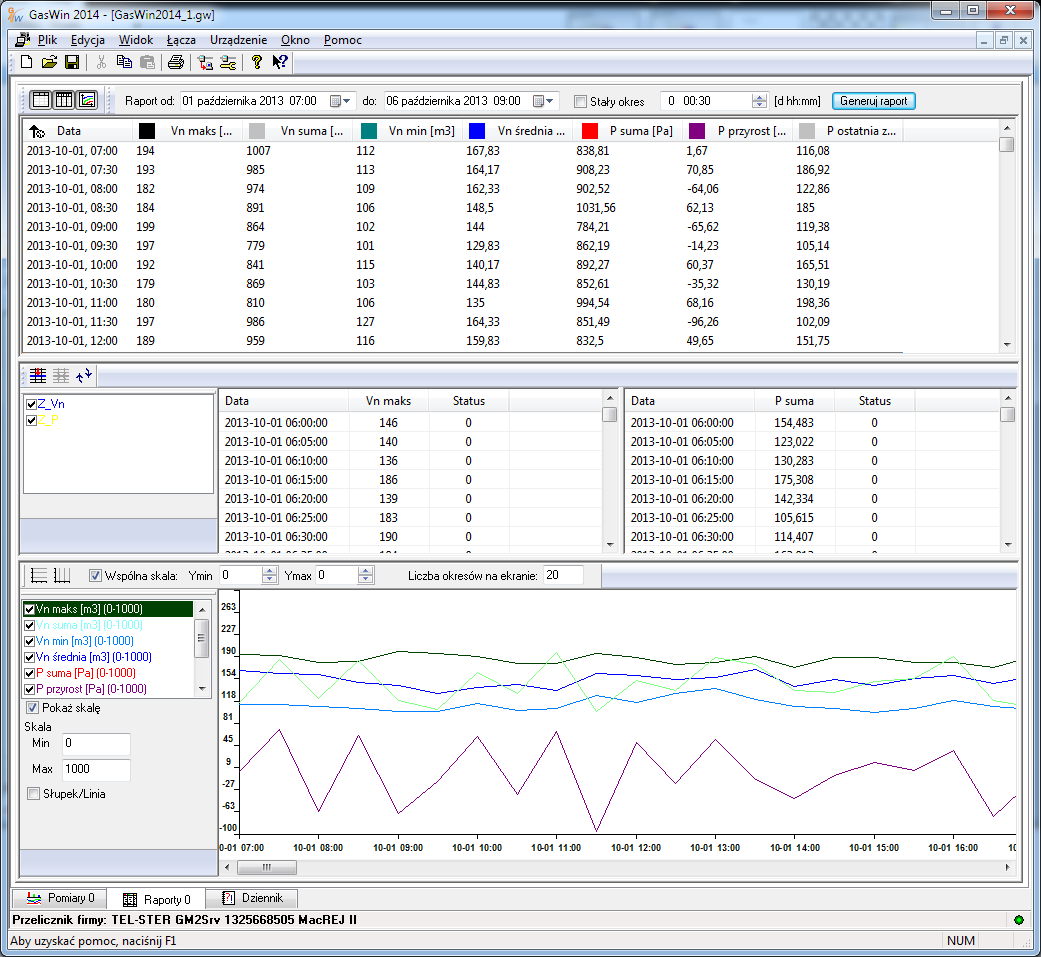Uncheck P przyrost [Pa] in chart legend
Screen dimensions: 1041x957
click(29, 689)
